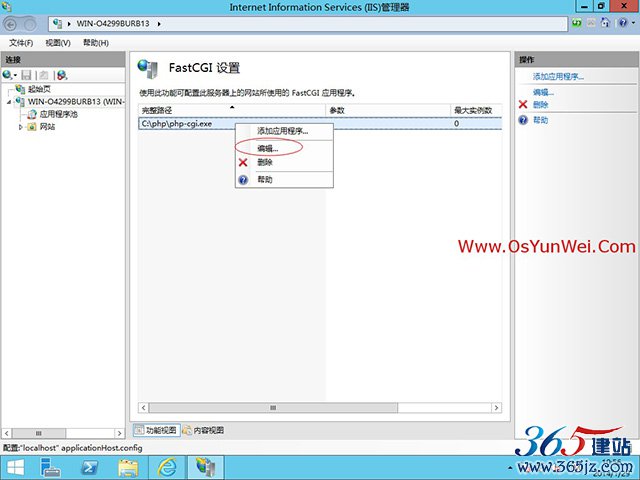Image resolution: width=640 pixels, height=480 pixels.
Task: Open Internet Explorer from the taskbar
Action: coord(167,468)
